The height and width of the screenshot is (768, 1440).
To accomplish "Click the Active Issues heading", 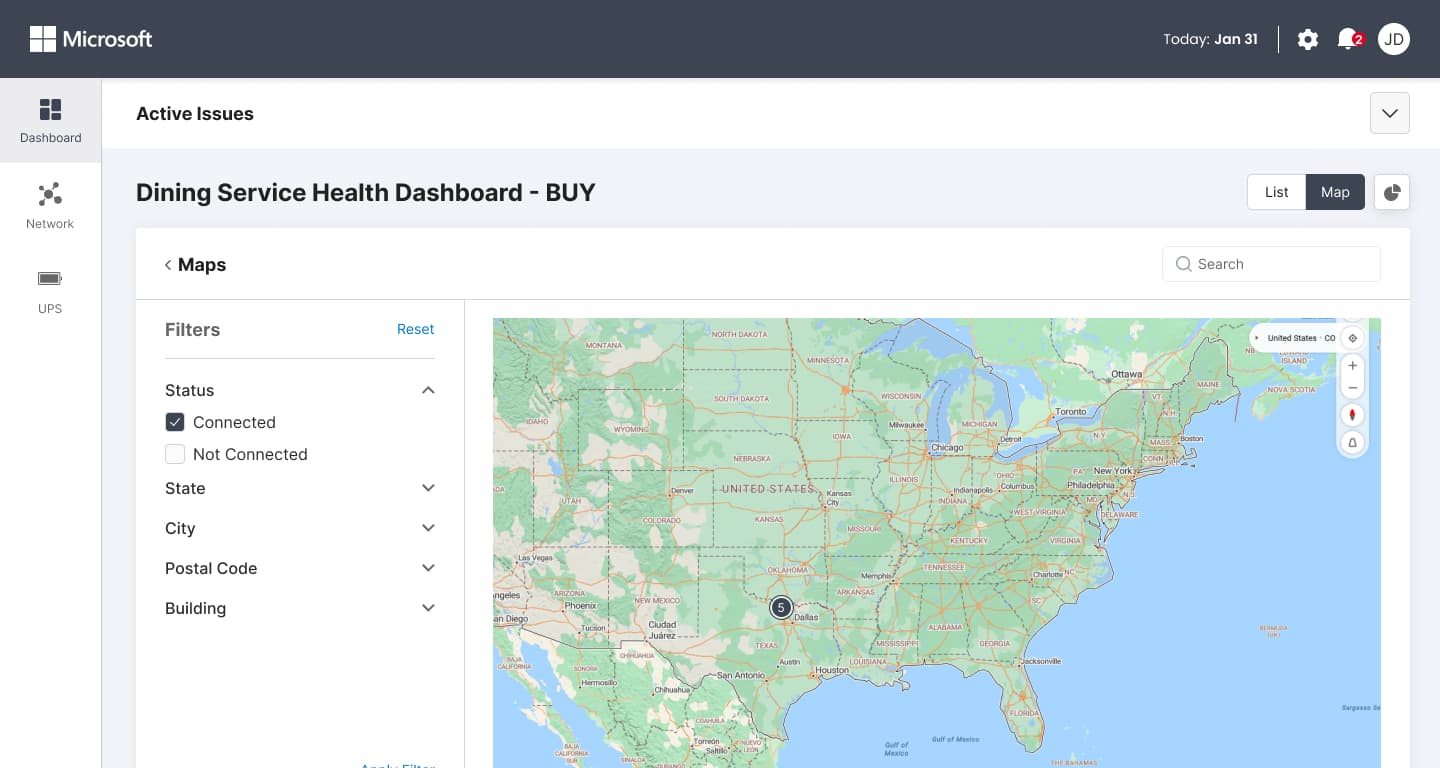I will (x=195, y=114).
